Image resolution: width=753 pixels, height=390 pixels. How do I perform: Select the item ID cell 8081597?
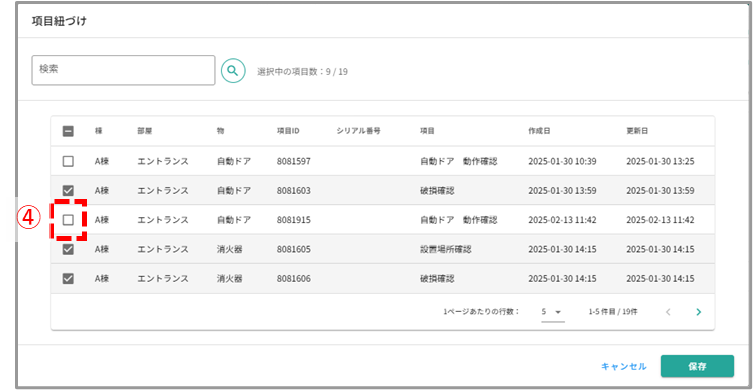click(294, 161)
